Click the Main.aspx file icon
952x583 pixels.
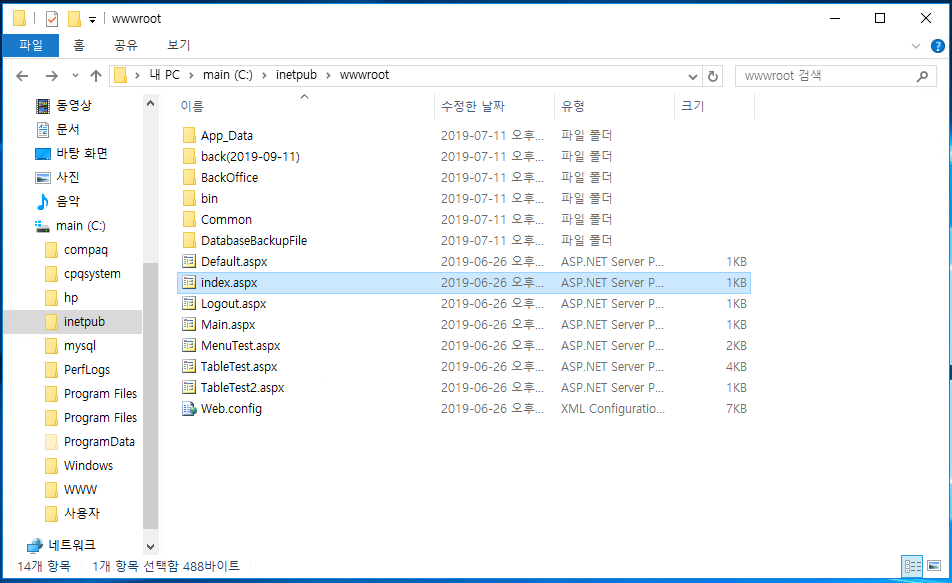tap(189, 324)
